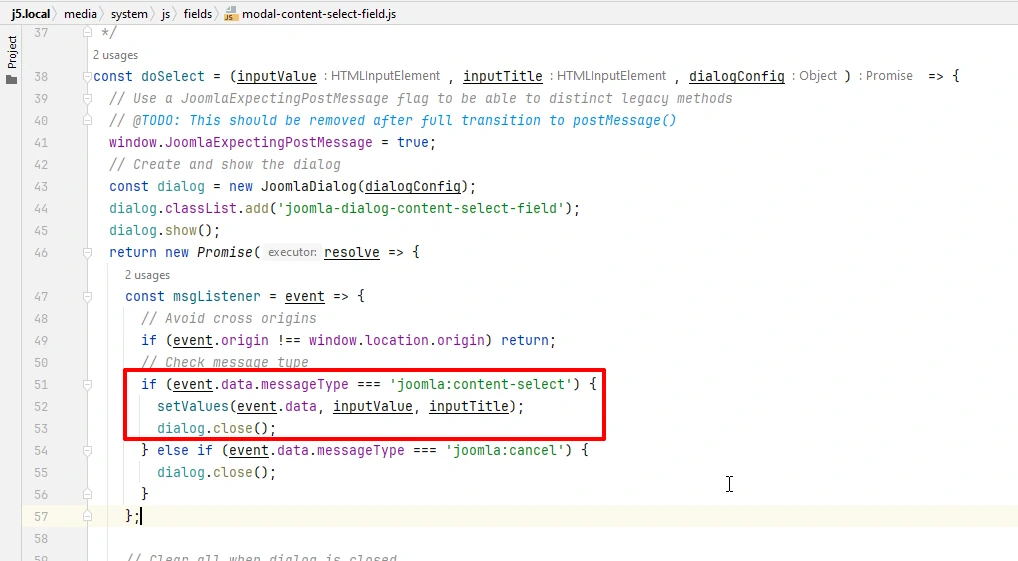The height and width of the screenshot is (561, 1018).
Task: Click the first HTMLInputElement type hint
Action: [x=386, y=76]
